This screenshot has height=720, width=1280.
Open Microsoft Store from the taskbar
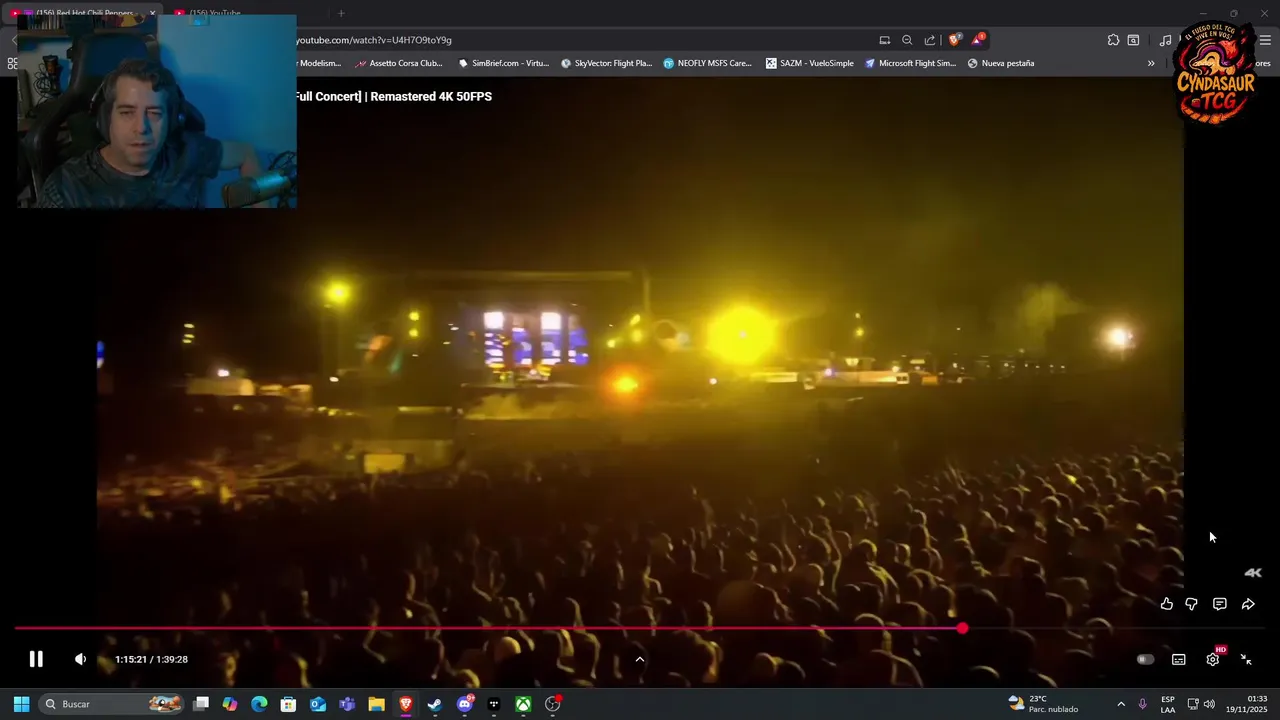(288, 704)
